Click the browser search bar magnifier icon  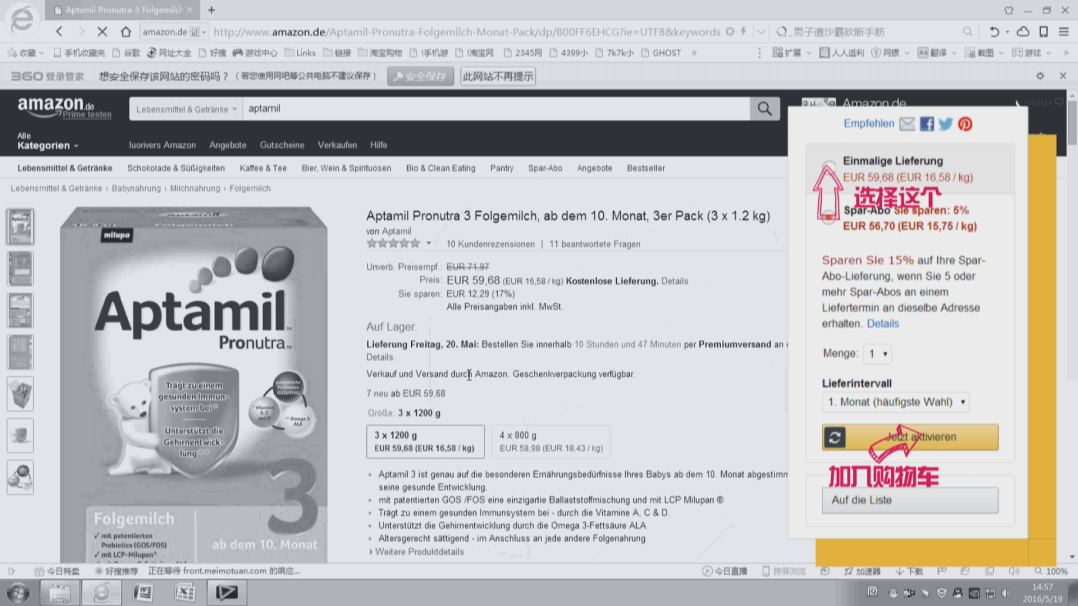(x=967, y=32)
